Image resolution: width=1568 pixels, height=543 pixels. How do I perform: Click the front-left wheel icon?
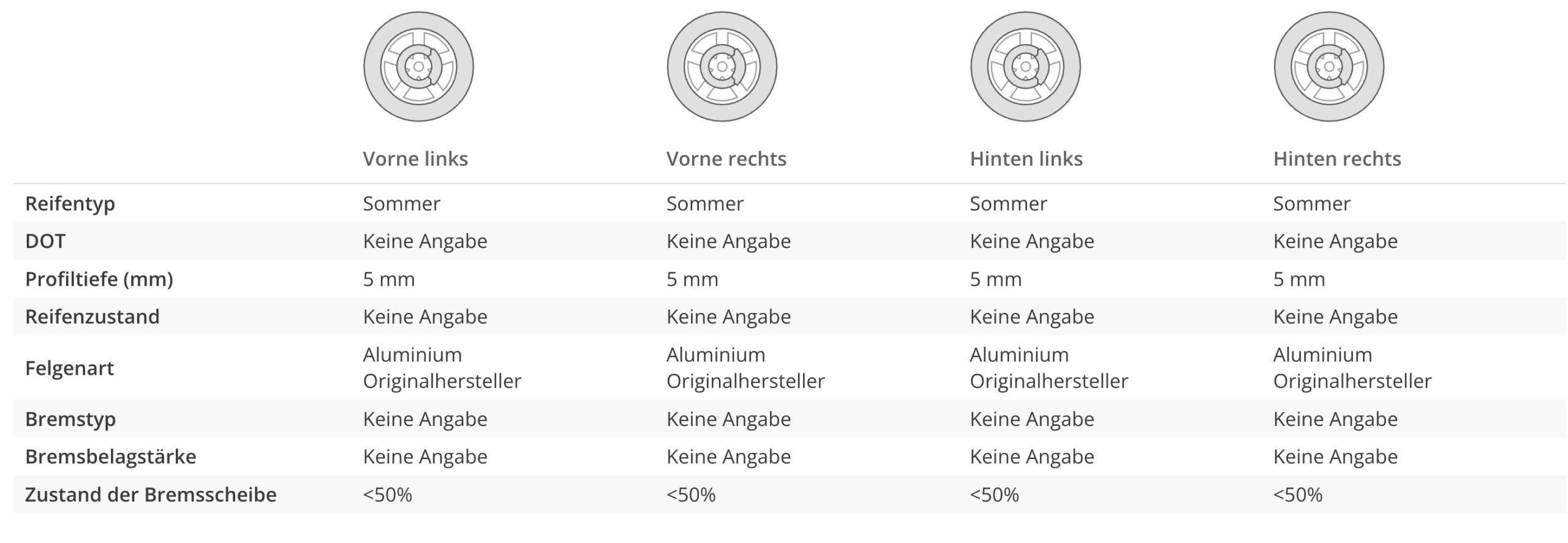[418, 67]
